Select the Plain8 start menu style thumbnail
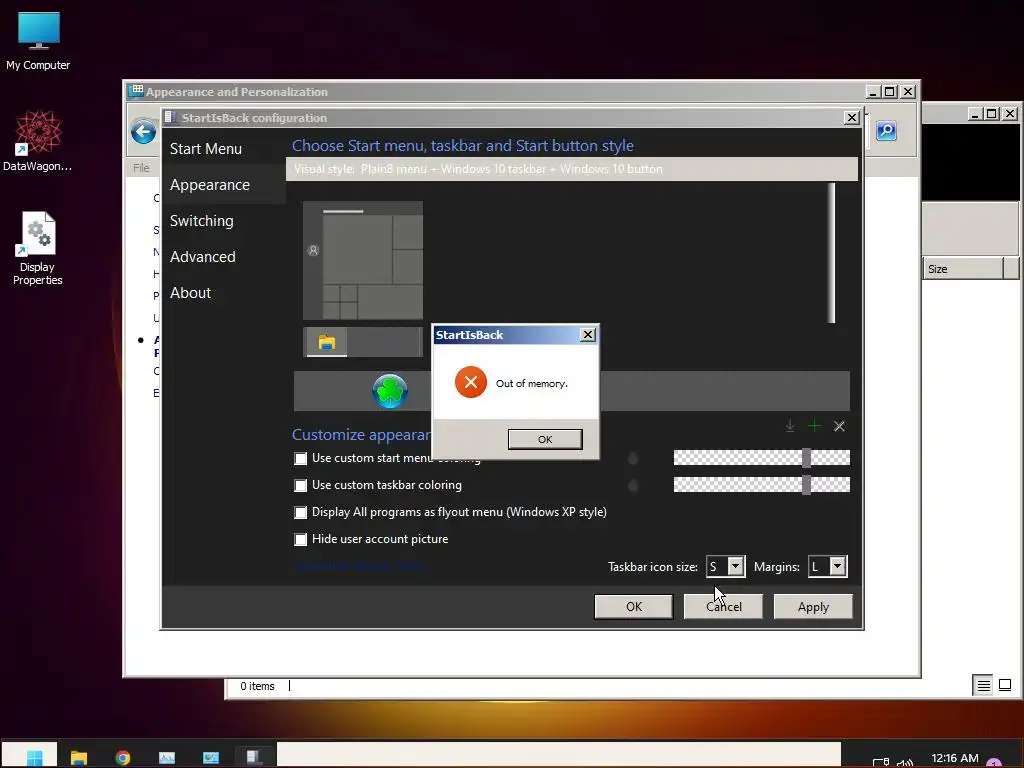This screenshot has width=1024, height=768. coord(363,261)
